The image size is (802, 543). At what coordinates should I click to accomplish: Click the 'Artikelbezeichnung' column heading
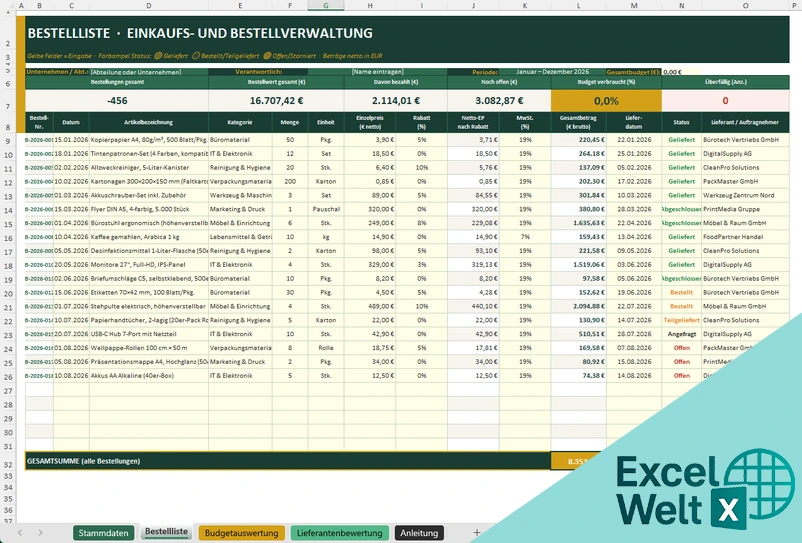148,122
